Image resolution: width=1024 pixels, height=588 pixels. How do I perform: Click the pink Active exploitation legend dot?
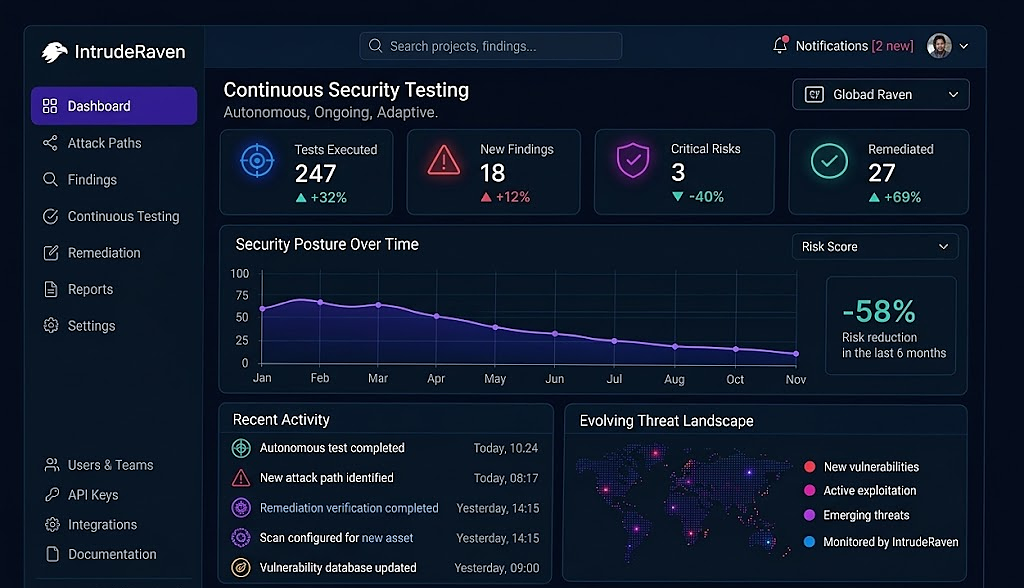(810, 490)
